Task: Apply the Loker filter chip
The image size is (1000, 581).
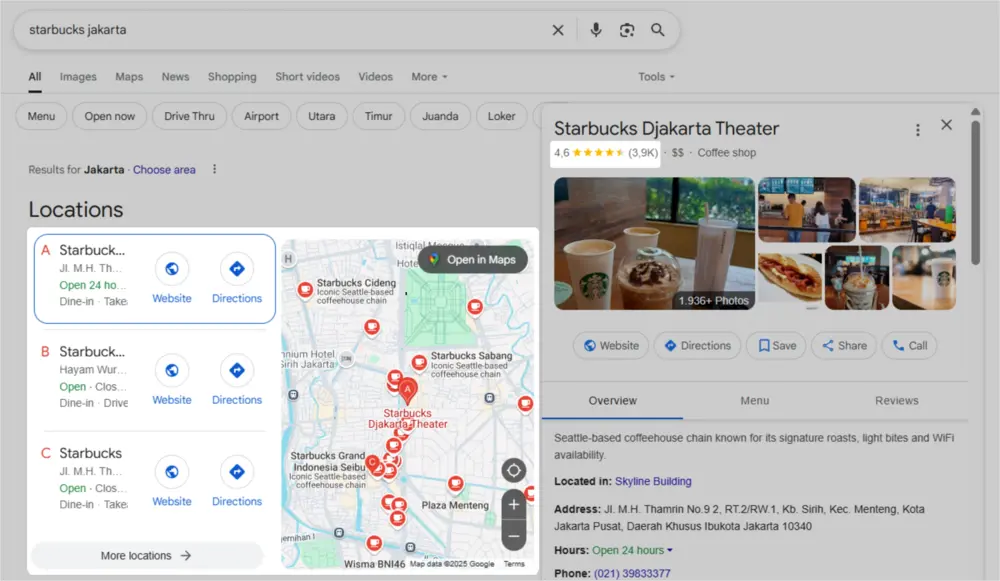Action: (x=501, y=116)
